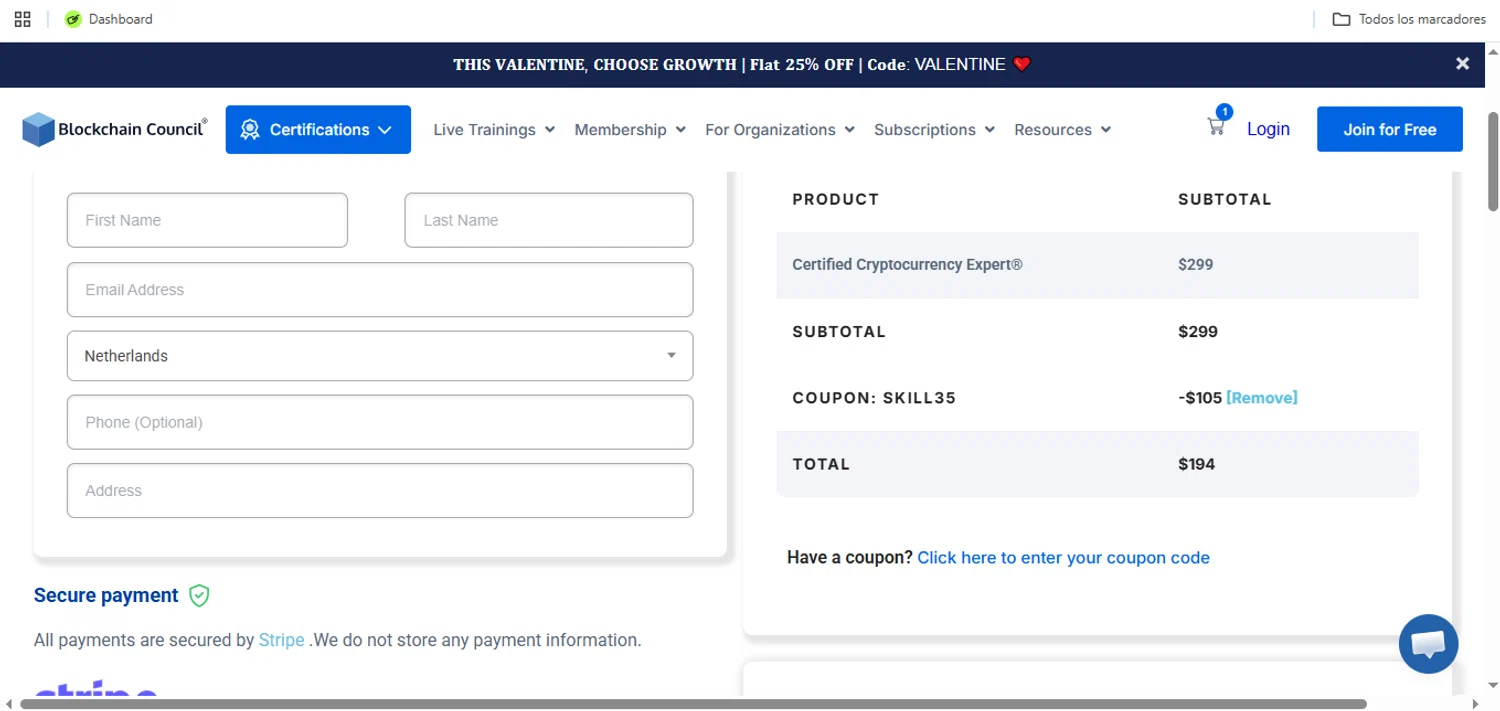Viewport: 1500px width, 711px height.
Task: Open the Todos los marcadores folder
Action: click(1409, 19)
